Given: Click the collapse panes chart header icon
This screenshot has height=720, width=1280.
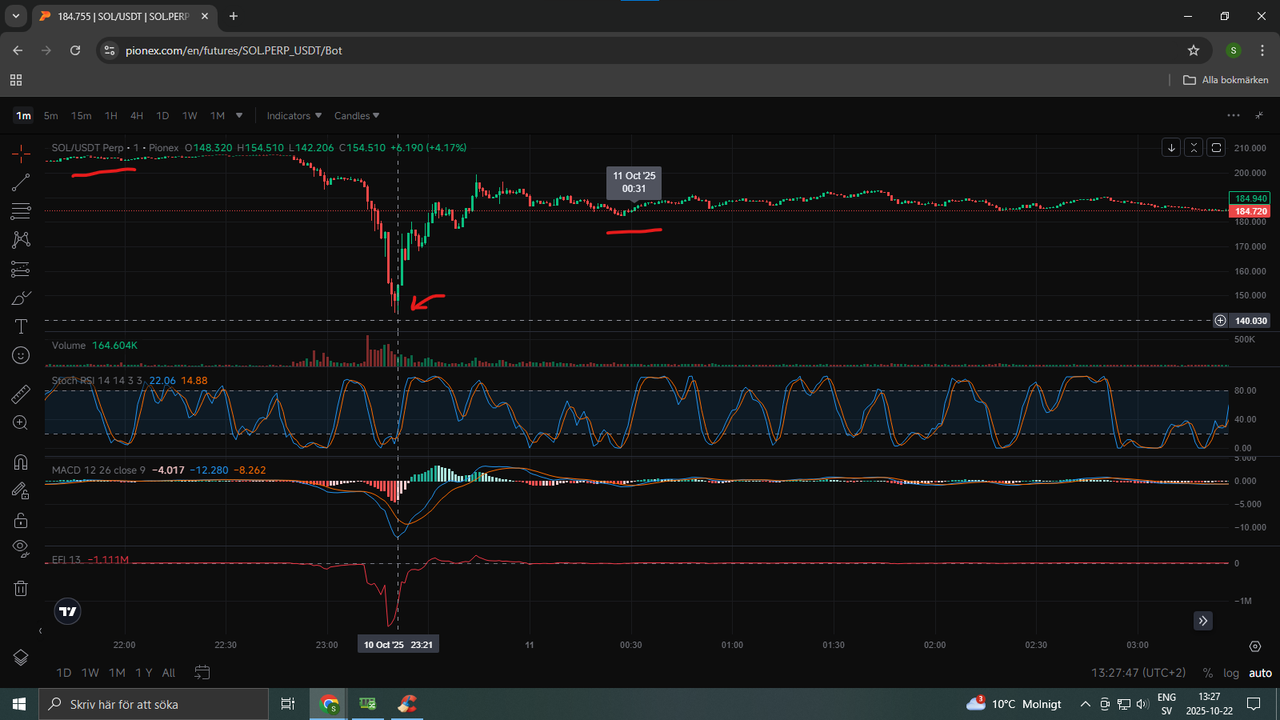Looking at the screenshot, I should [1194, 147].
